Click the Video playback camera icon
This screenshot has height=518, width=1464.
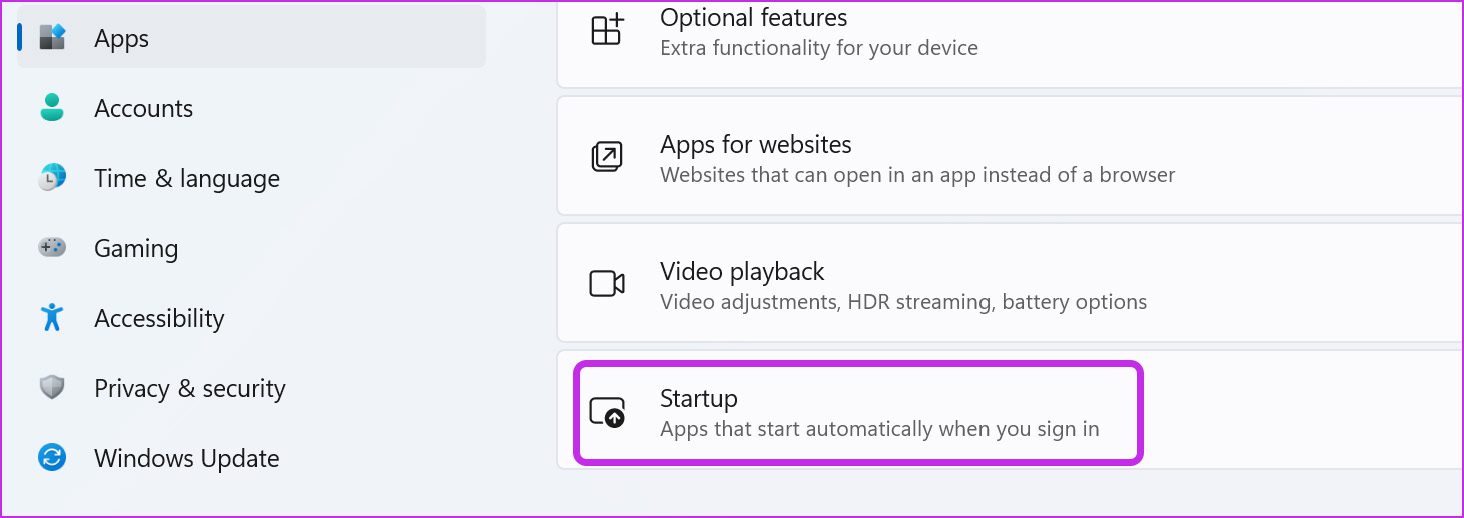pos(607,284)
